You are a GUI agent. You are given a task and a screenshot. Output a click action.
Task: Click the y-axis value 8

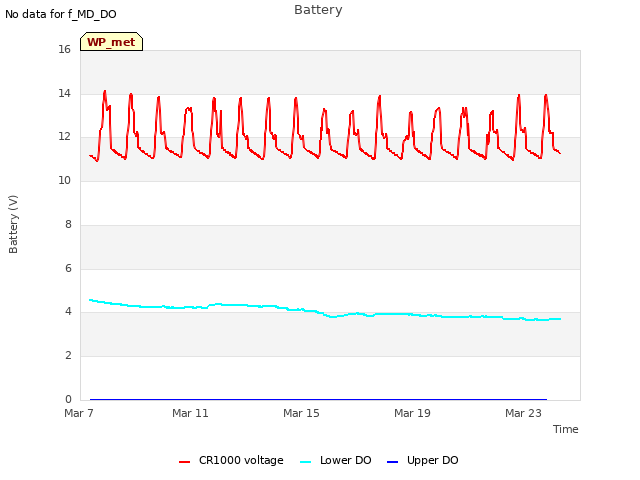68,224
